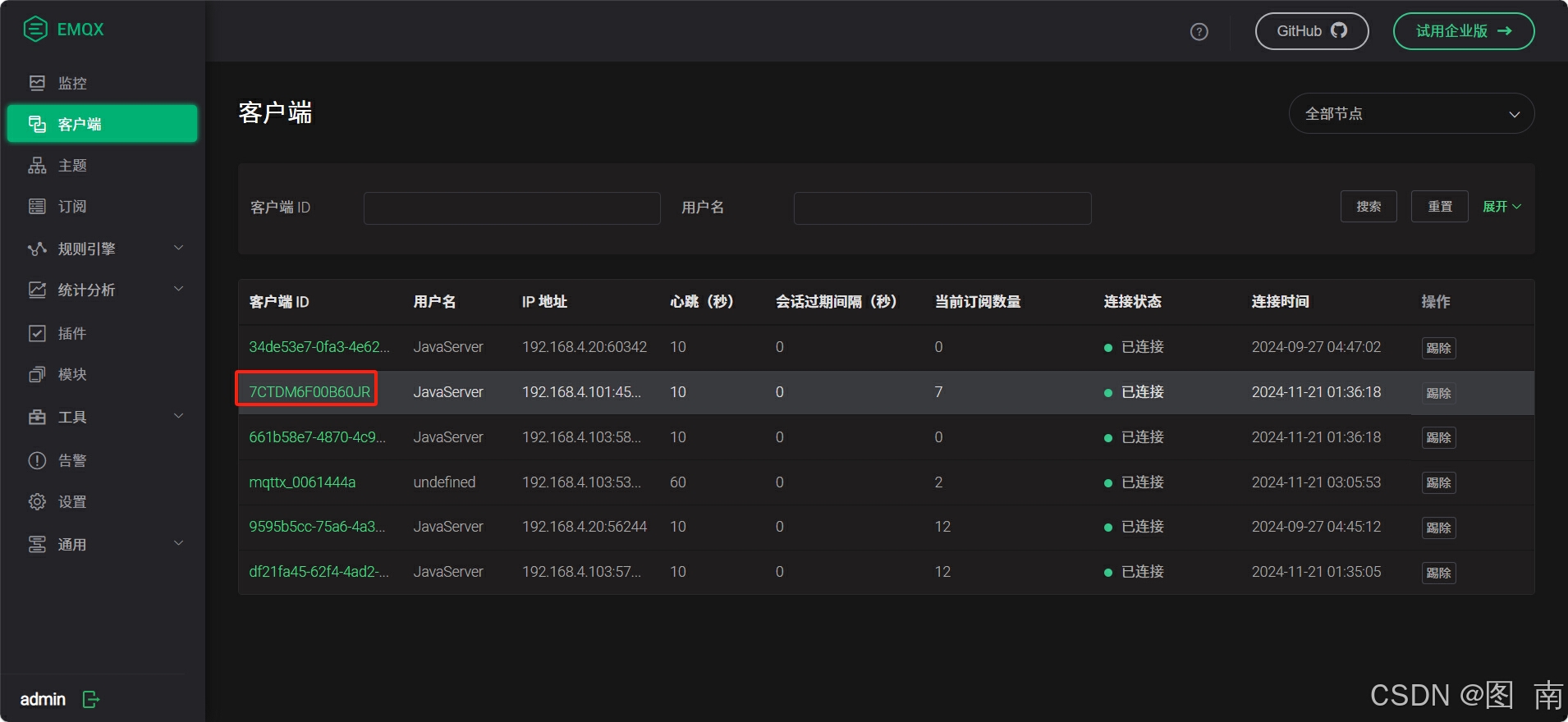Click the 试用企业版 button

[x=1464, y=31]
